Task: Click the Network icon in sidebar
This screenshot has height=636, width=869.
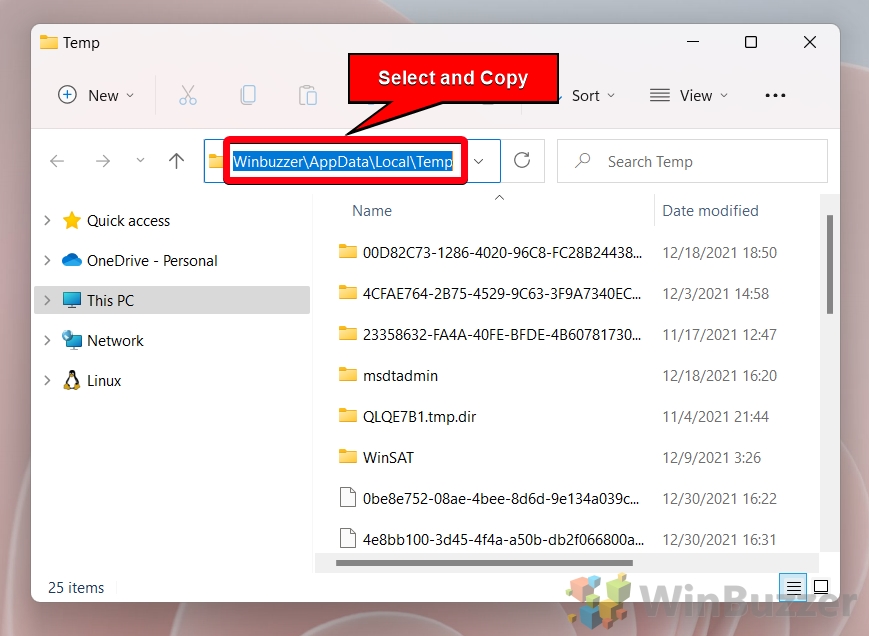Action: click(71, 340)
